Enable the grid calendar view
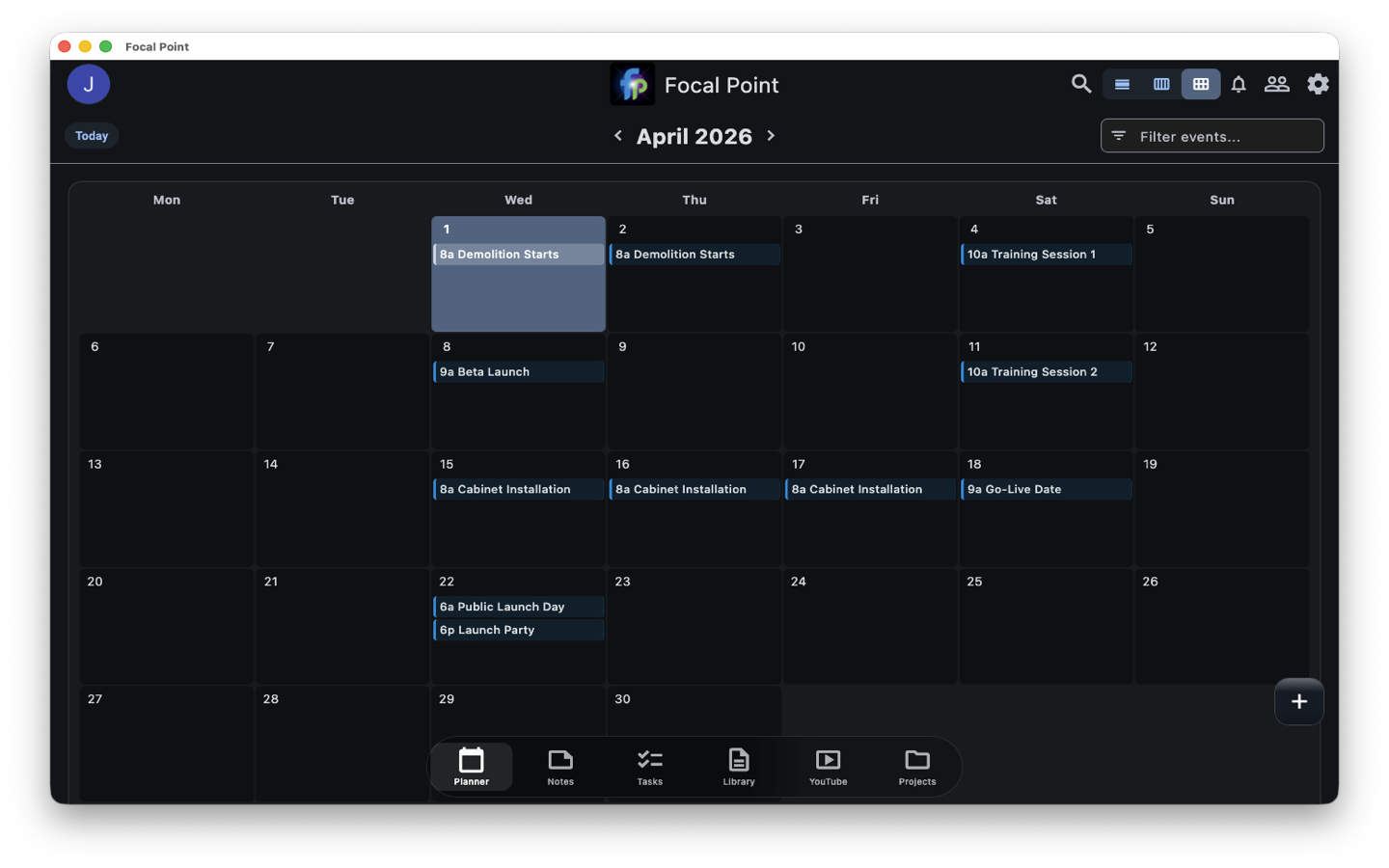The width and height of the screenshot is (1389, 868). tap(1200, 84)
